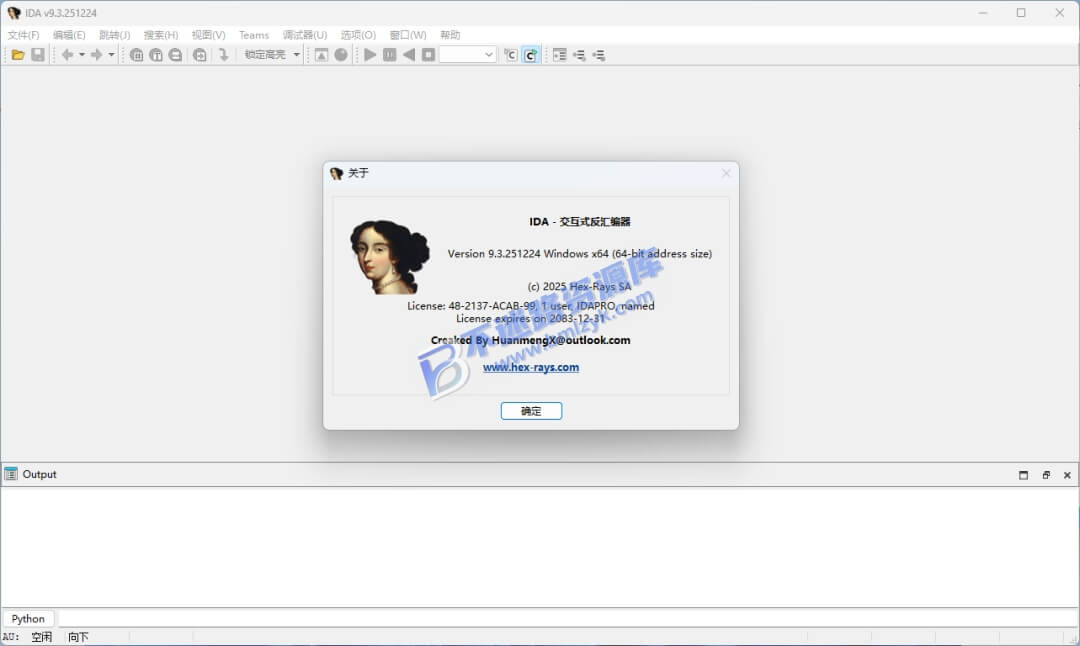Click the Python console language button

(x=28, y=618)
